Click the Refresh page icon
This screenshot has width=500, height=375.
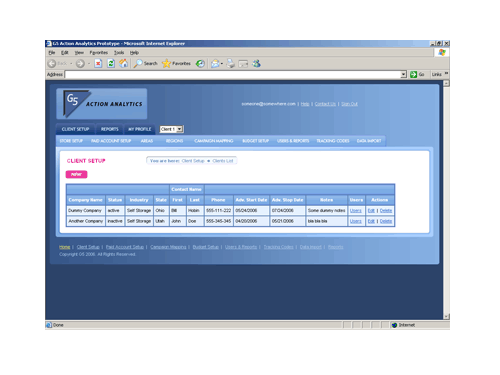click(111, 63)
